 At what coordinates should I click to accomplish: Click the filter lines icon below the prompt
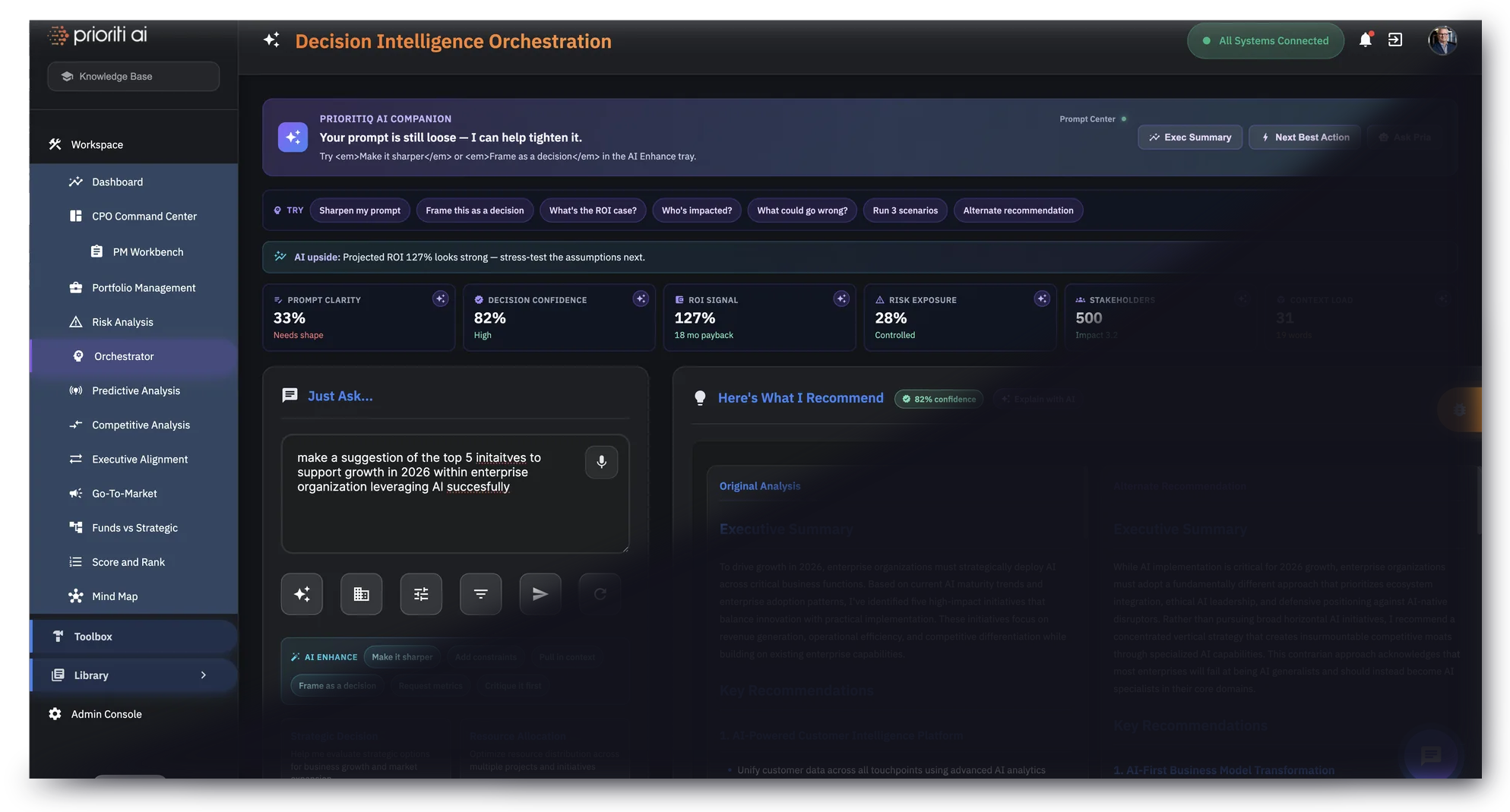[x=480, y=594]
